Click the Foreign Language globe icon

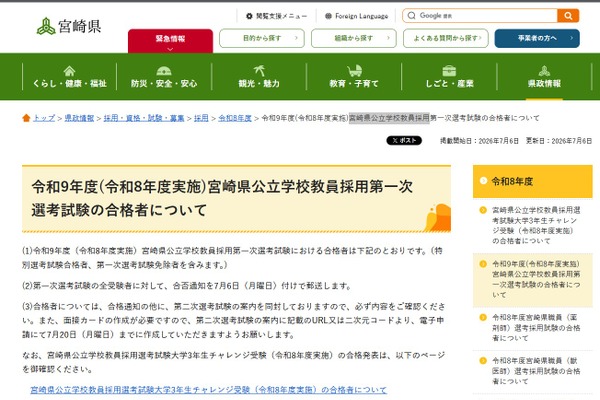pyautogui.click(x=328, y=16)
